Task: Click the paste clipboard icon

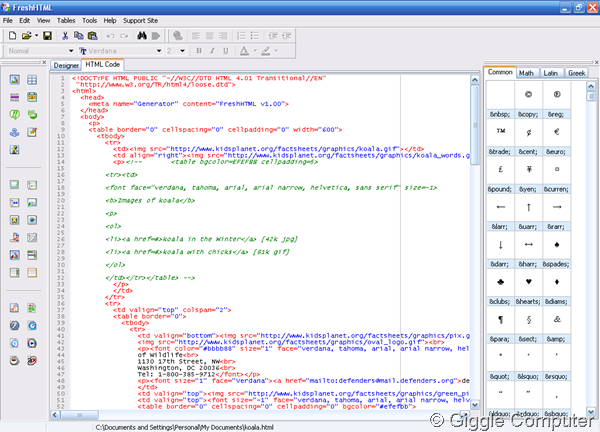Action: click(92, 36)
